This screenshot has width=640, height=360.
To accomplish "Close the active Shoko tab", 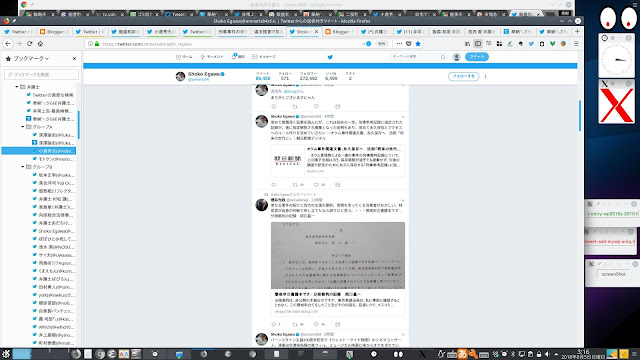I will click(x=316, y=31).
